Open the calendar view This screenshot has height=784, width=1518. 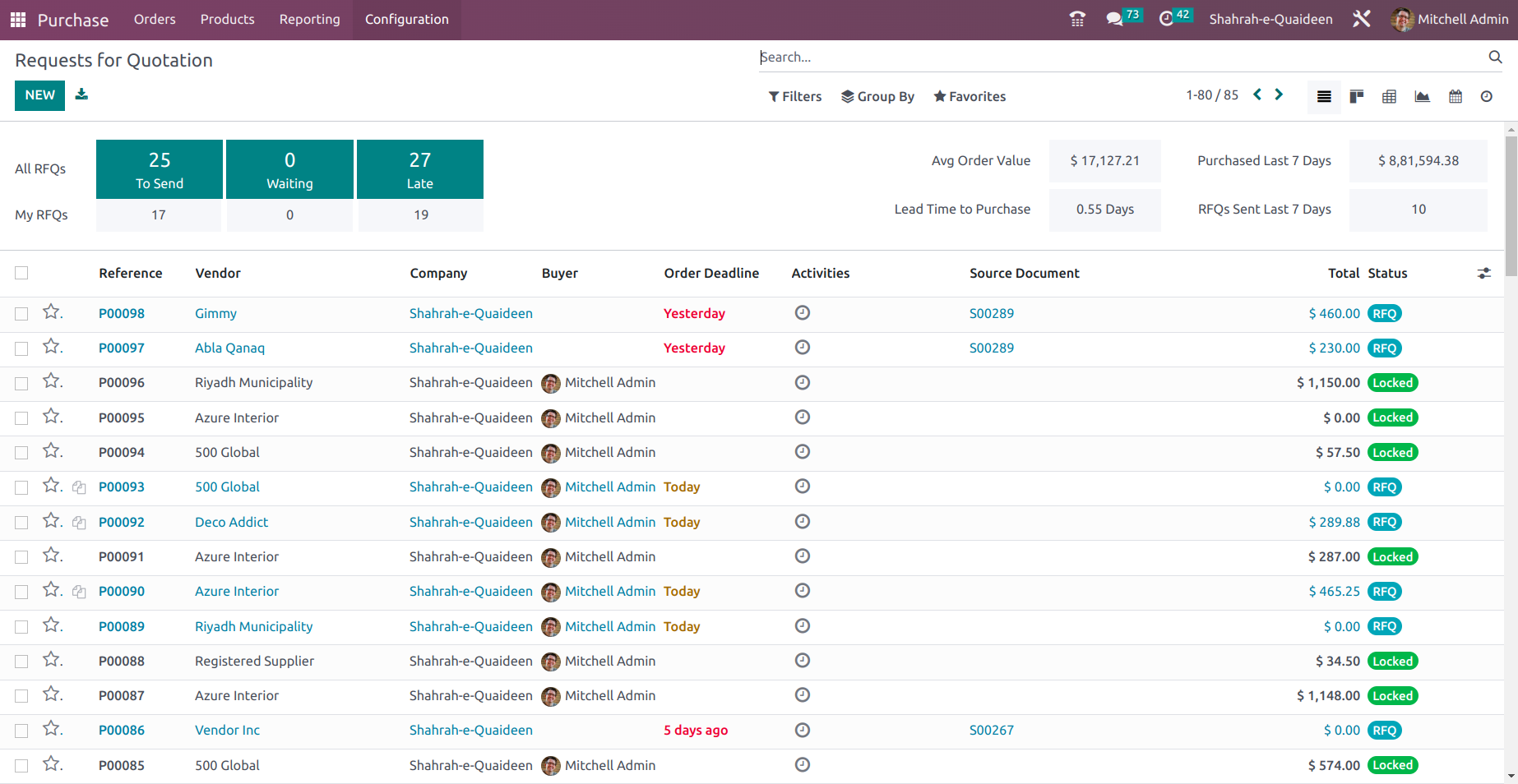1456,96
